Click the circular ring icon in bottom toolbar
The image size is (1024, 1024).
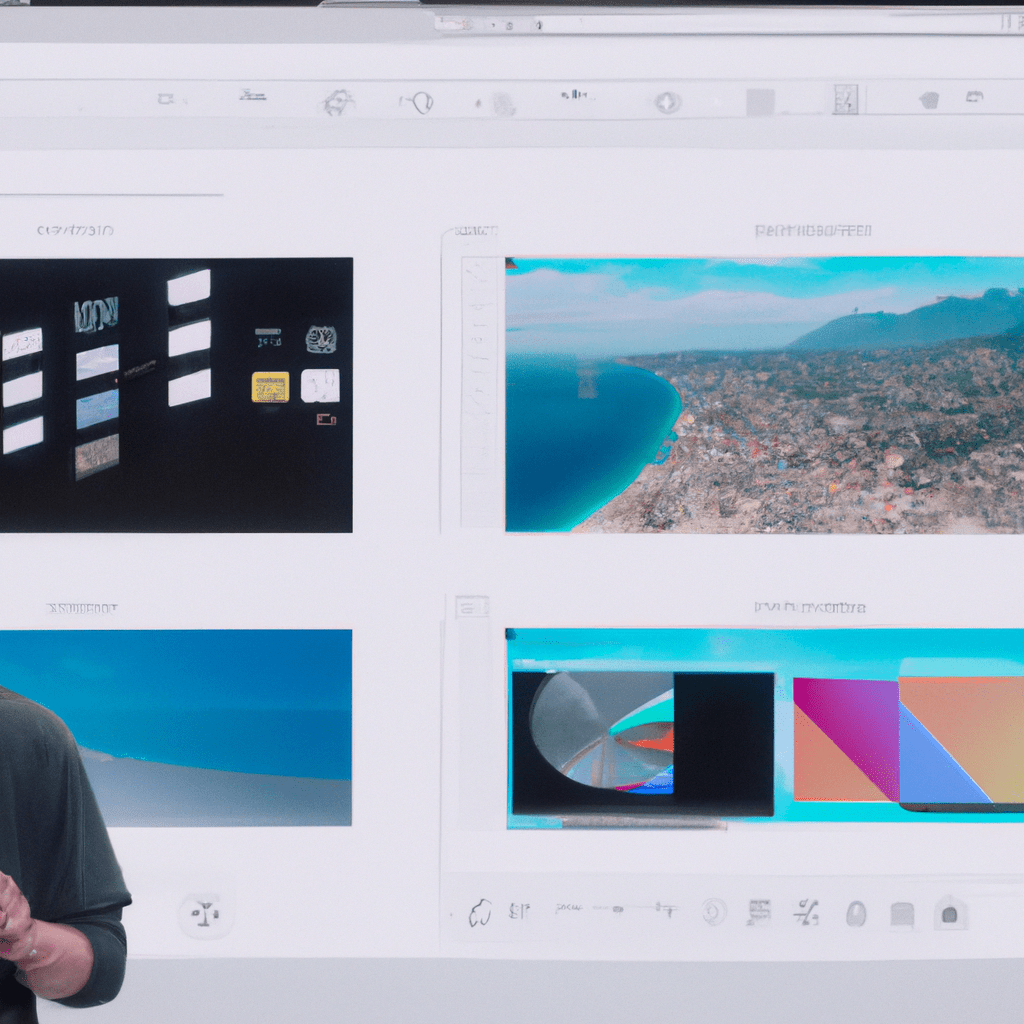[714, 912]
